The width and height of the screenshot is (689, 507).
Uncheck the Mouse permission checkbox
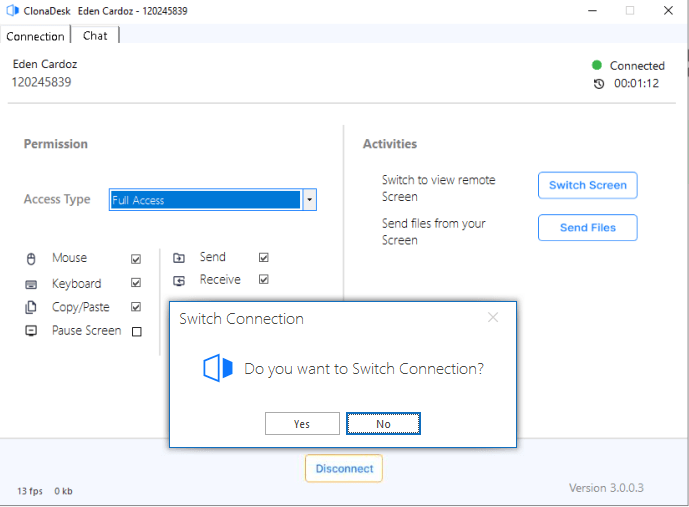pyautogui.click(x=136, y=259)
